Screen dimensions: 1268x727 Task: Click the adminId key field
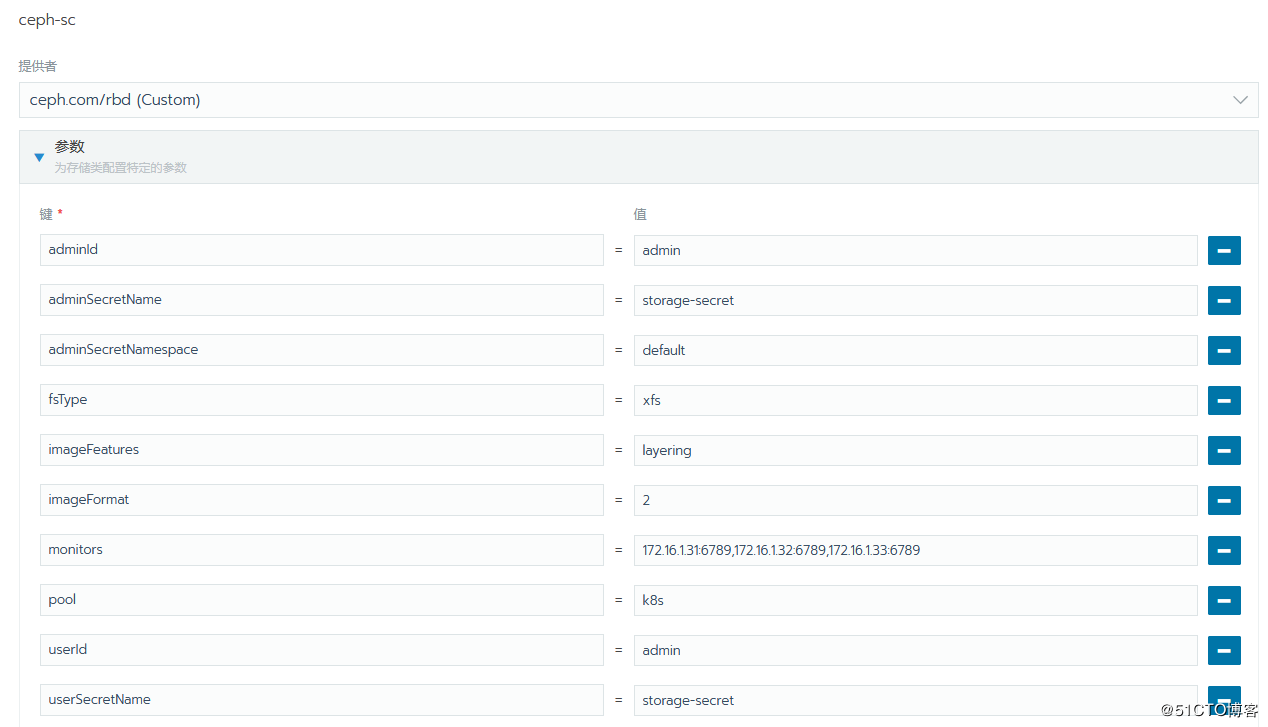321,250
